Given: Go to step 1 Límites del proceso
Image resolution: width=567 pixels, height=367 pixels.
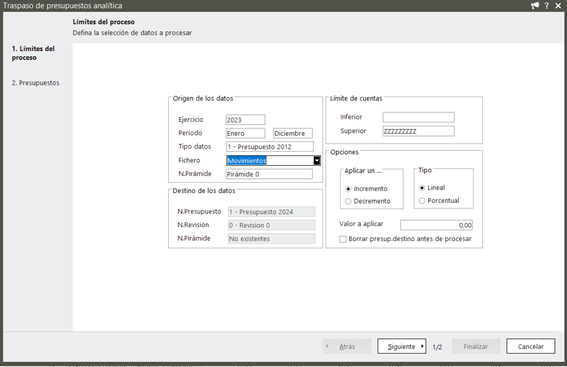Looking at the screenshot, I should click(x=33, y=53).
